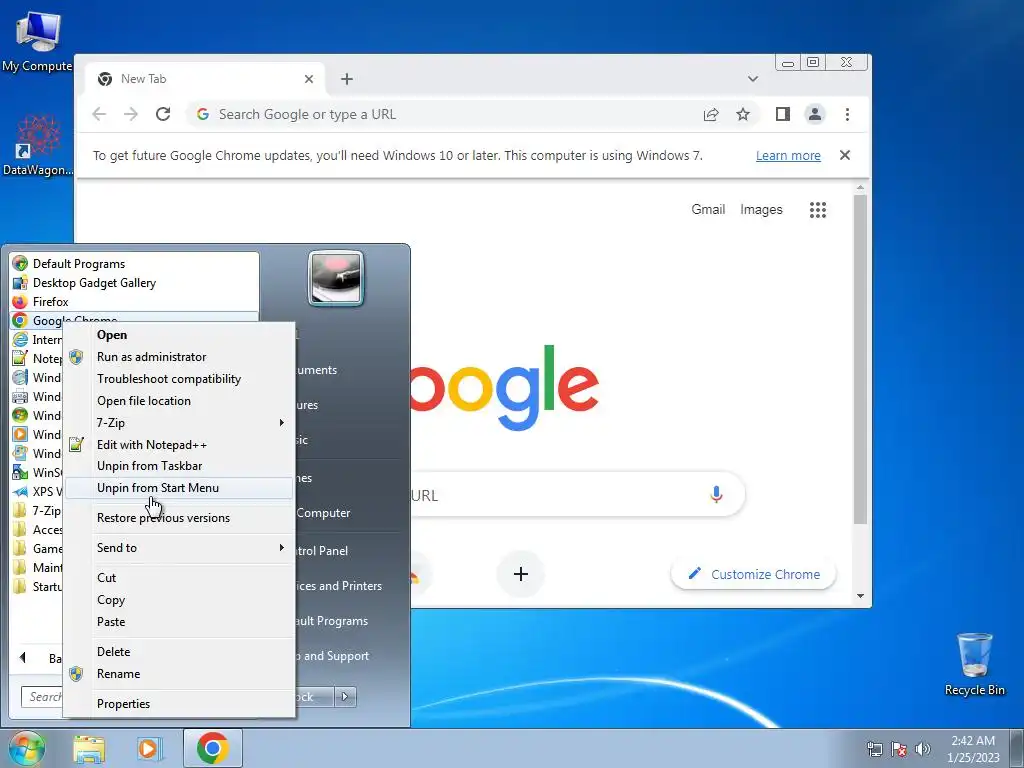Launch Firefox from Start menu
Screen dimensions: 1024x768
(x=135, y=302)
